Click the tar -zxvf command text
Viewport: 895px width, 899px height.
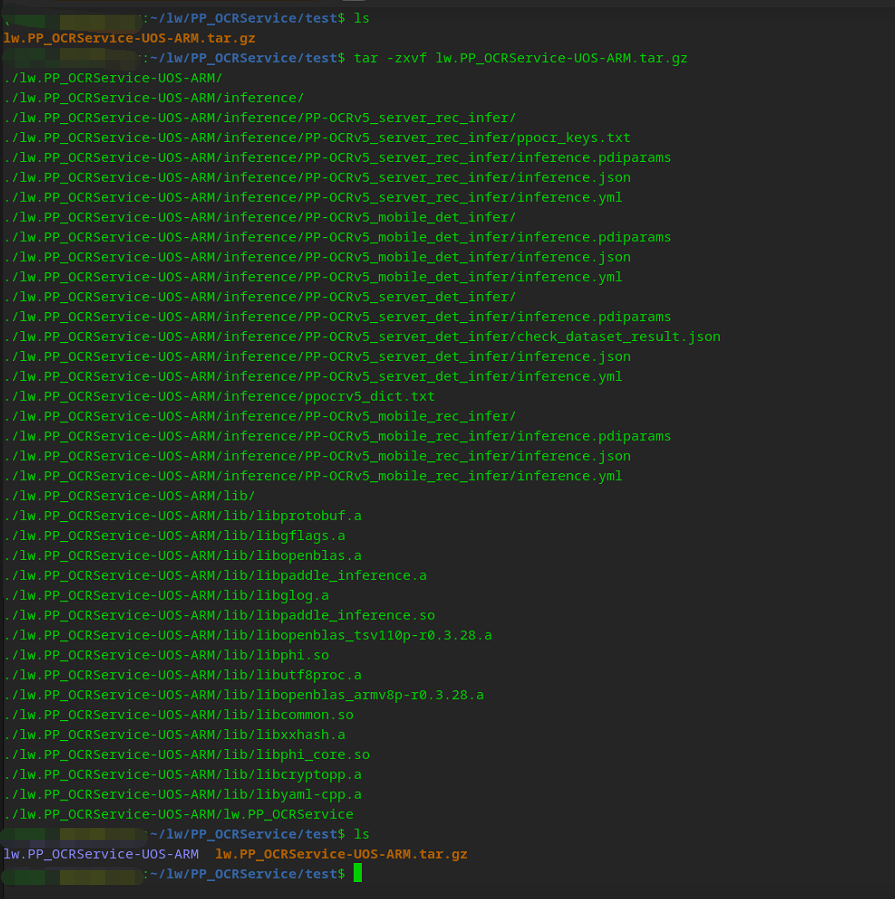[x=521, y=58]
